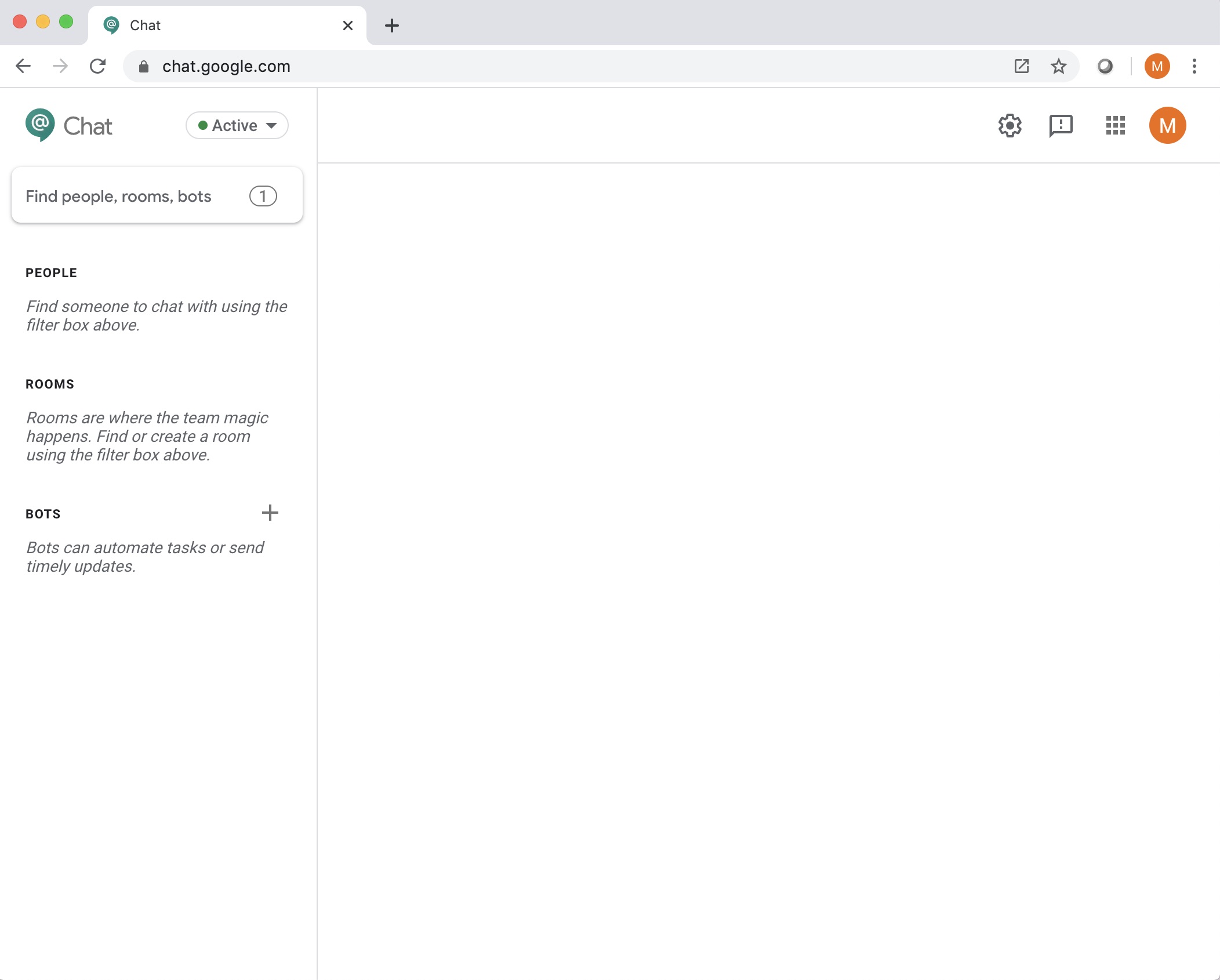Click the Chrome profile avatar in toolbar
Screen dimensions: 1220x980
1157,66
